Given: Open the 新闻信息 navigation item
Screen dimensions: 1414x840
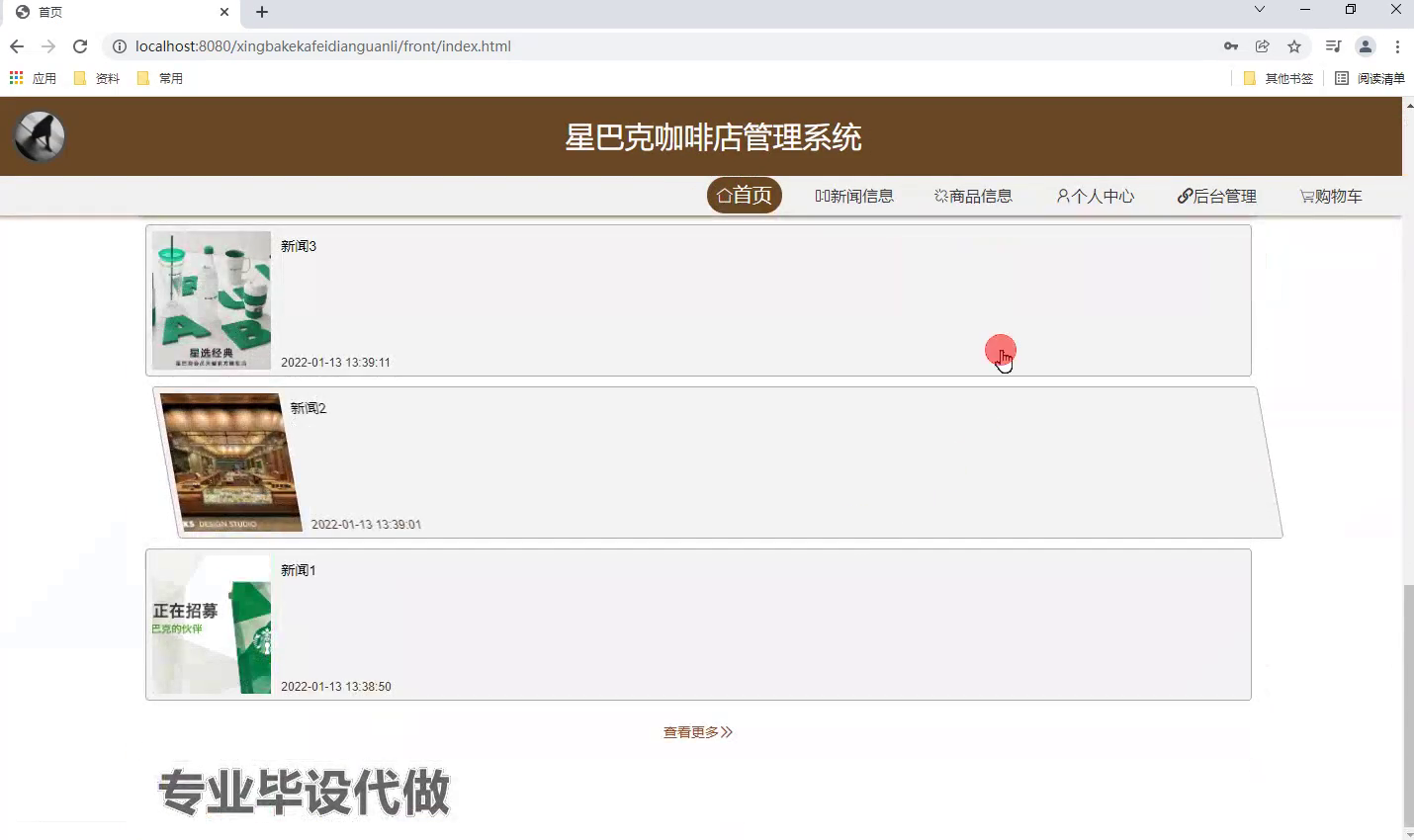Looking at the screenshot, I should coord(854,196).
